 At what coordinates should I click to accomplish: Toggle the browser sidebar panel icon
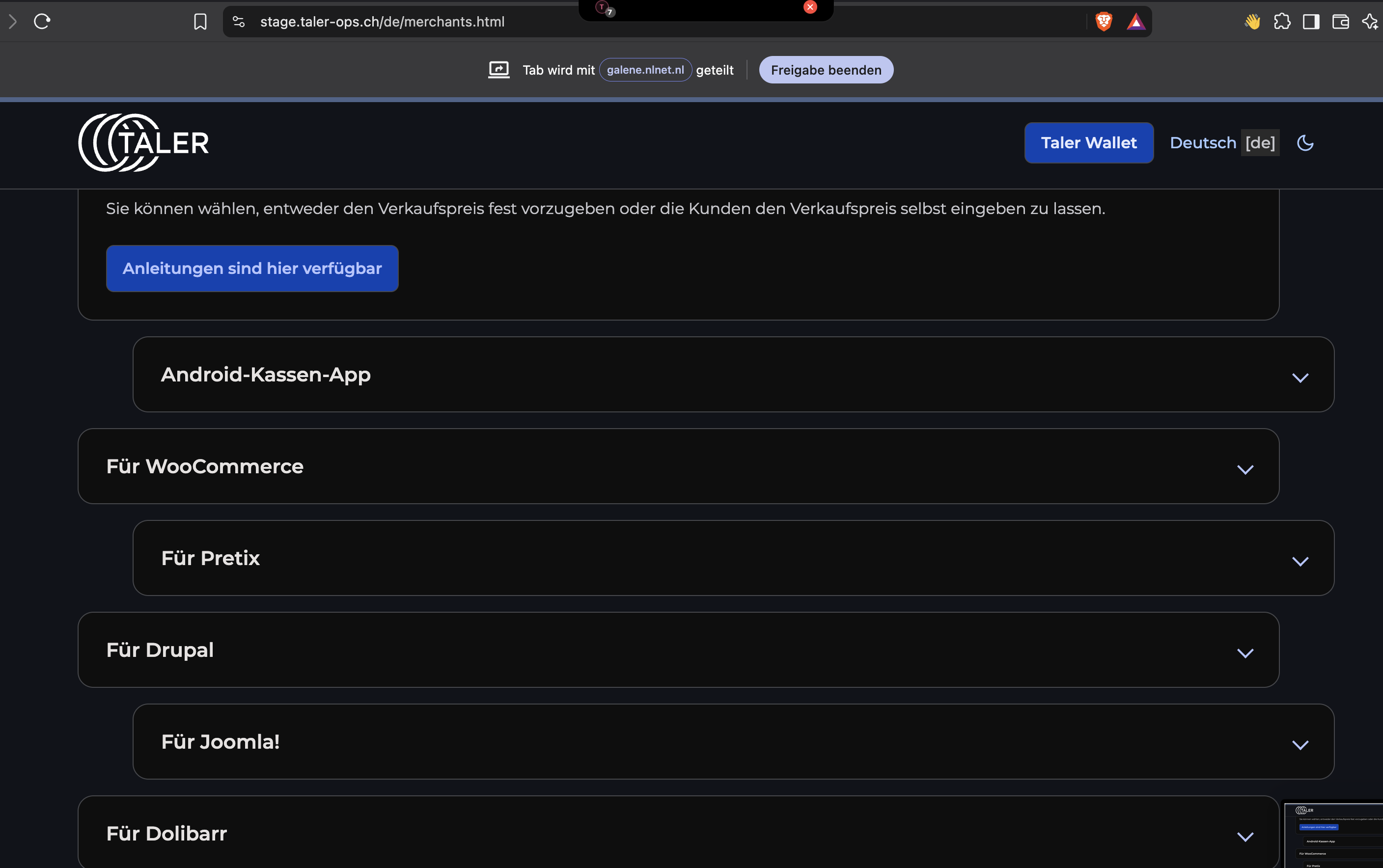(1311, 22)
